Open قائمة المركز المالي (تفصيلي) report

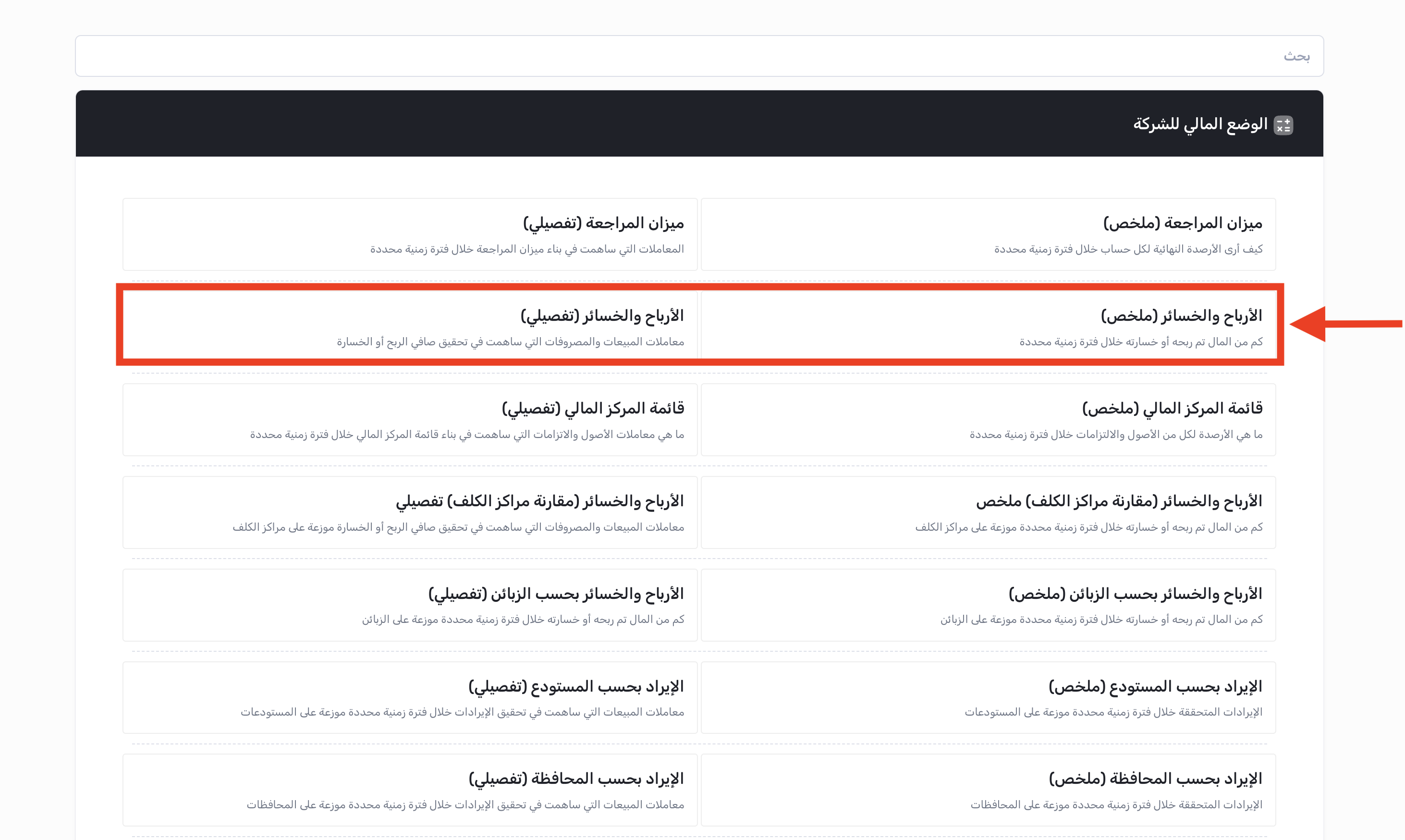(x=593, y=409)
